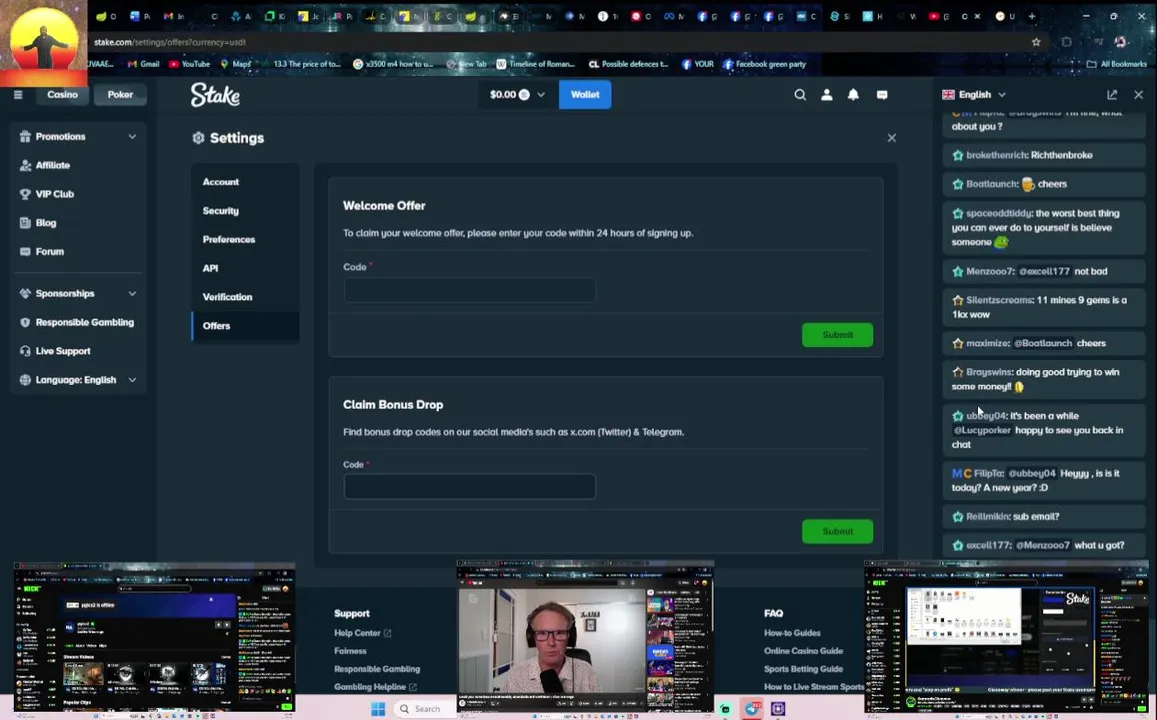Expand the Sponsorships menu chevron
This screenshot has height=720, width=1157.
click(x=132, y=294)
